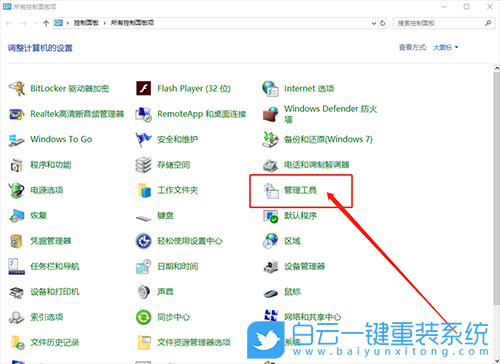Click the vertical scrollbar thumb

[497, 188]
